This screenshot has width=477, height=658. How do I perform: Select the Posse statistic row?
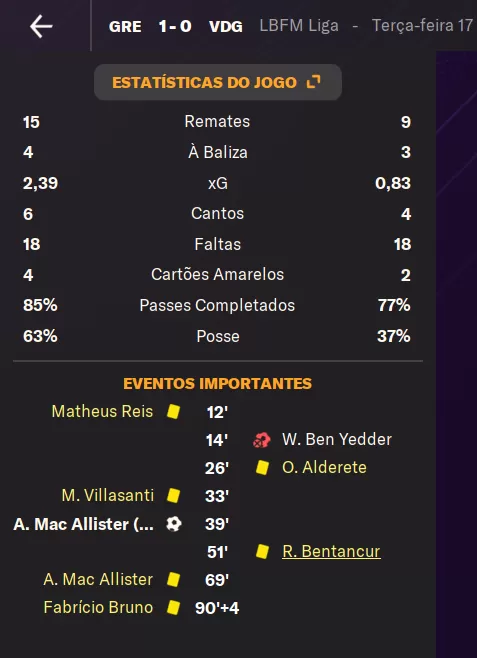[218, 336]
